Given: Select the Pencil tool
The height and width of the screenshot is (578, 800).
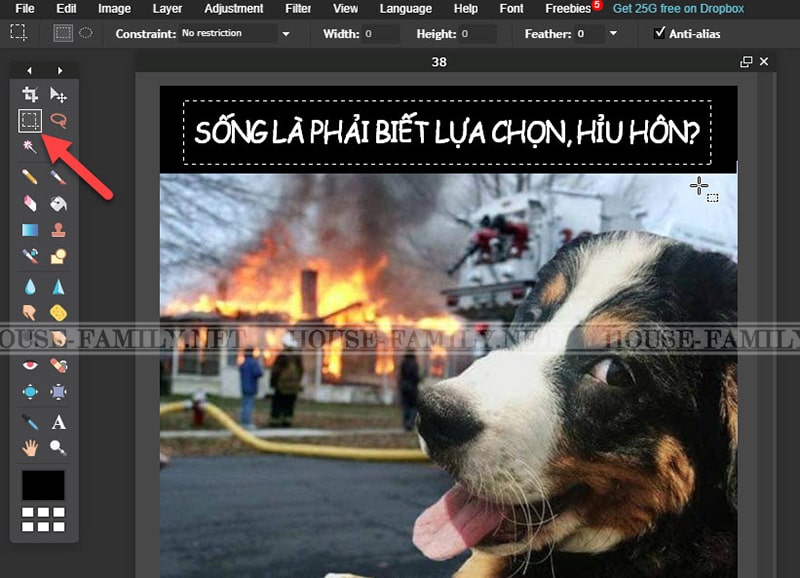Looking at the screenshot, I should coord(30,177).
